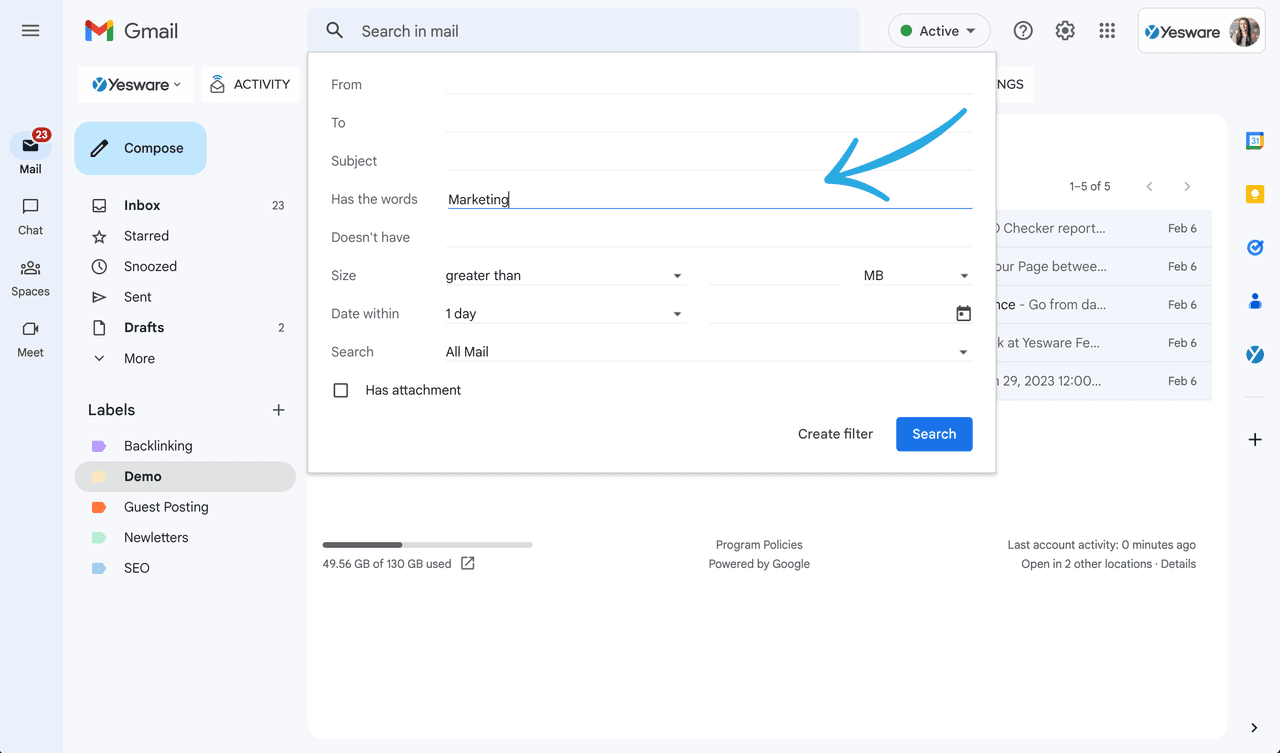The image size is (1280, 753).
Task: Open Google Tasks in side panel
Action: 1254,247
